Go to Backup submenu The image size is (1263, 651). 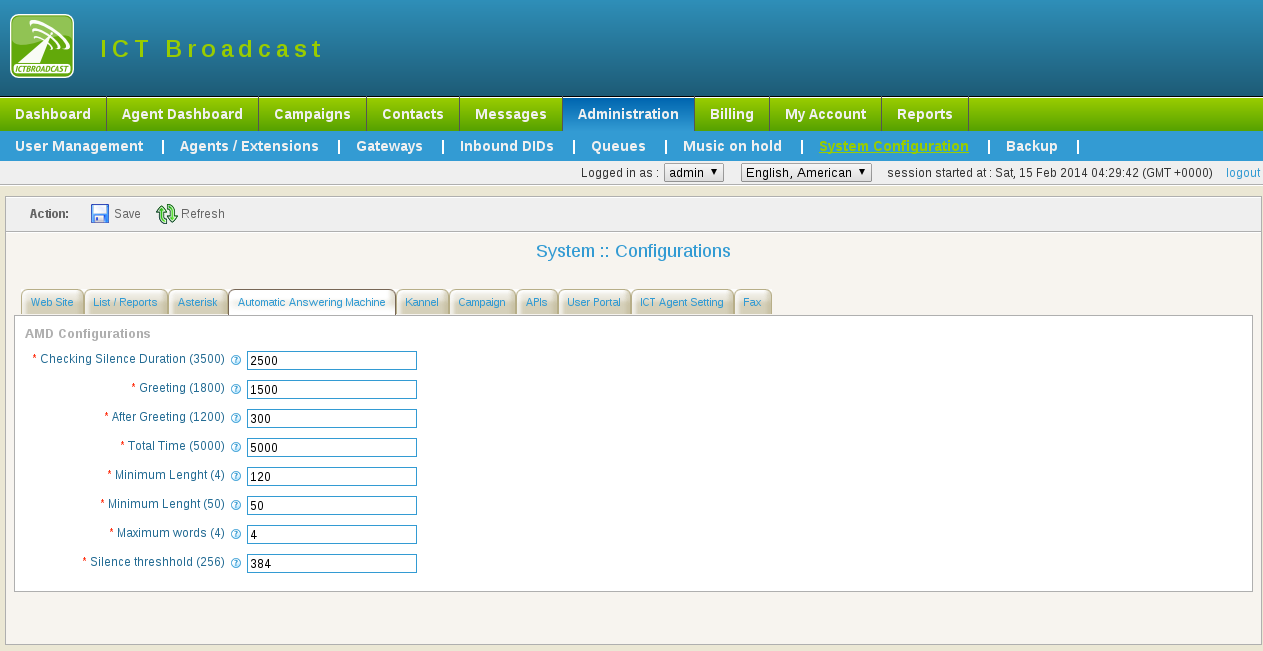click(1032, 146)
